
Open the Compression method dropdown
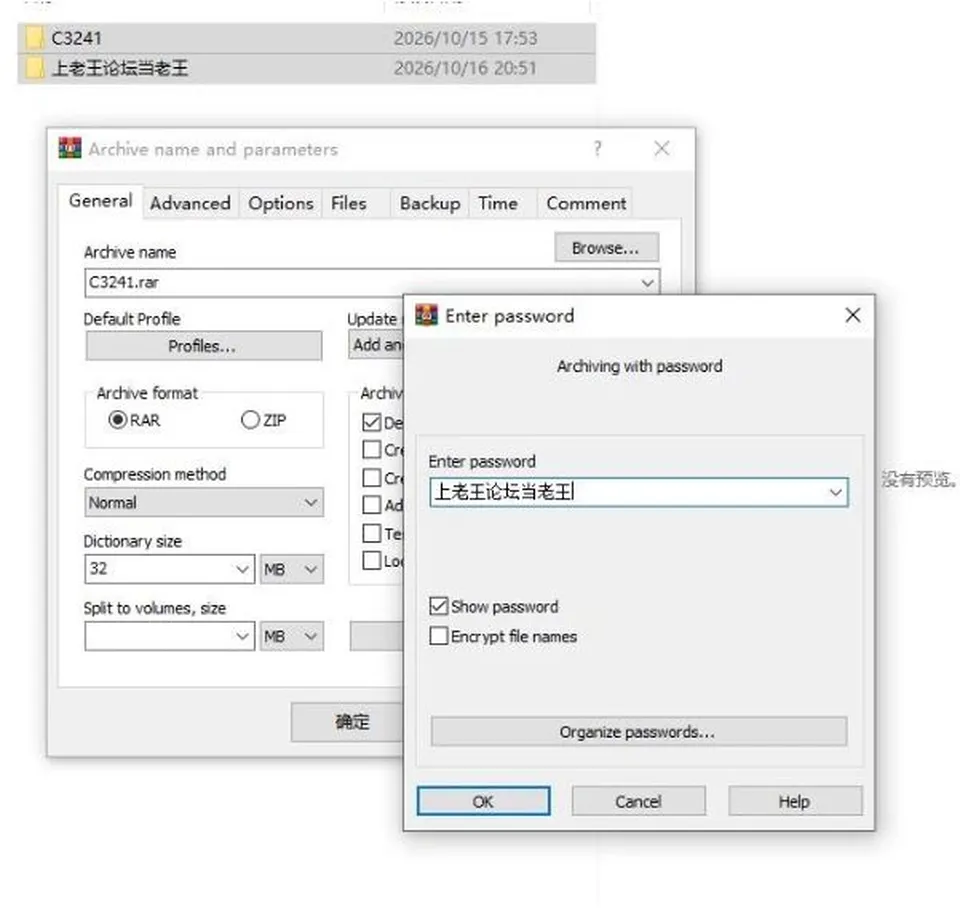click(x=203, y=502)
